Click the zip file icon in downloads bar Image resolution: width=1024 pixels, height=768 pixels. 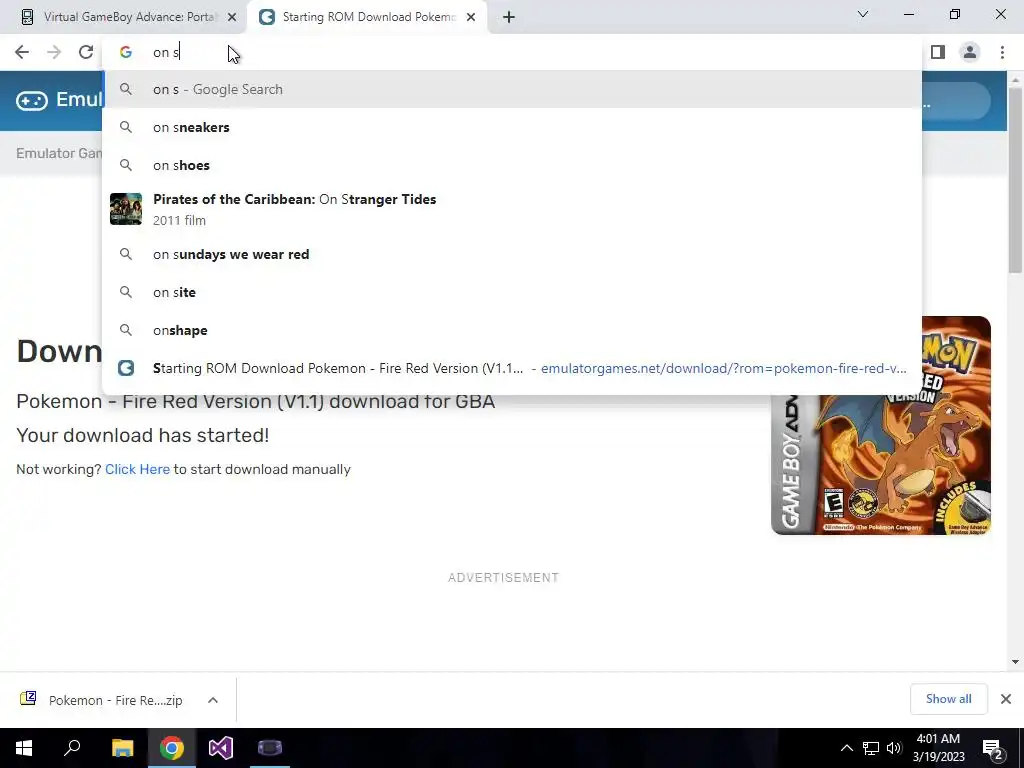[28, 699]
